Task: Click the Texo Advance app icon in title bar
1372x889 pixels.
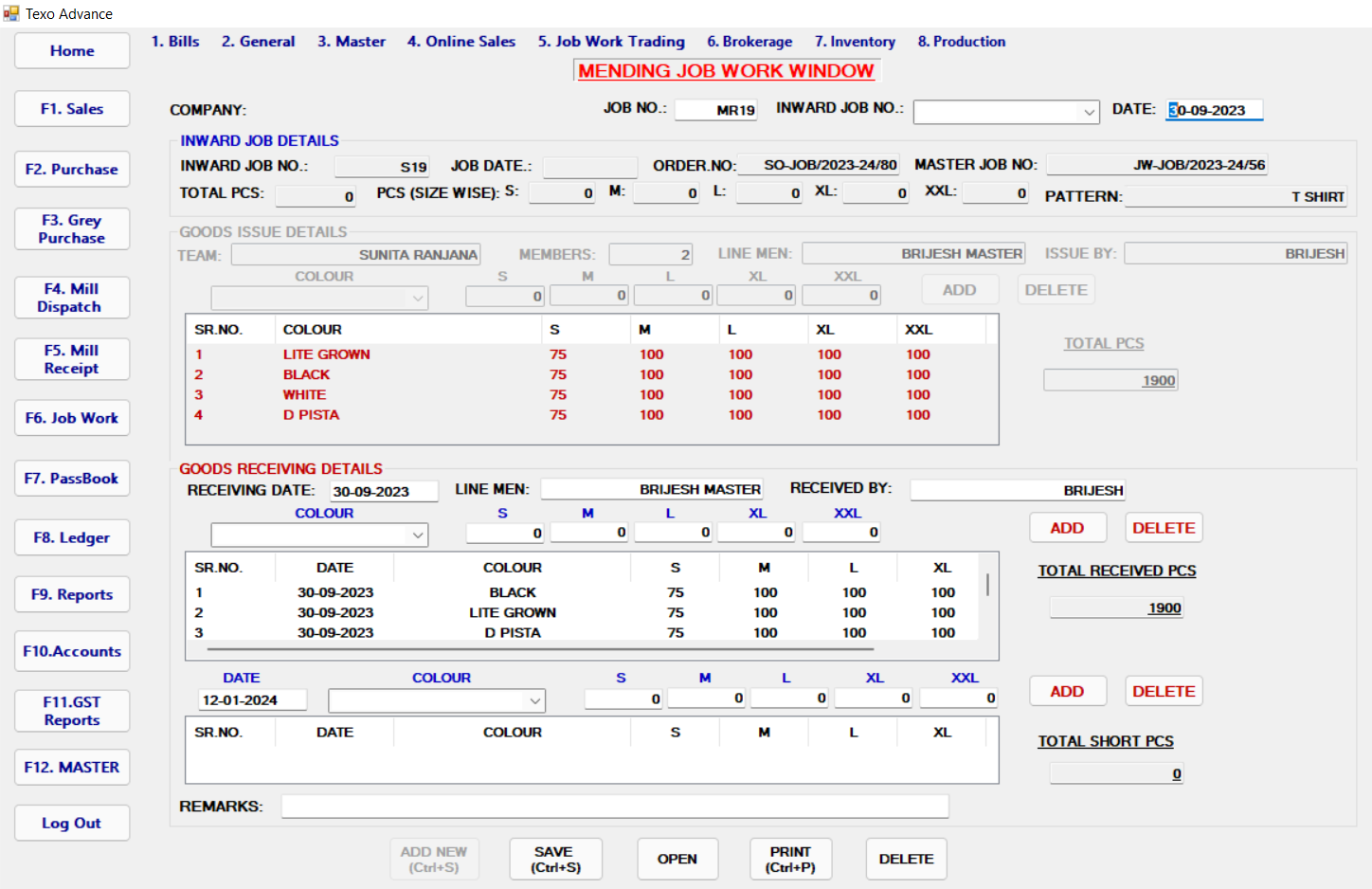Action: coord(11,13)
